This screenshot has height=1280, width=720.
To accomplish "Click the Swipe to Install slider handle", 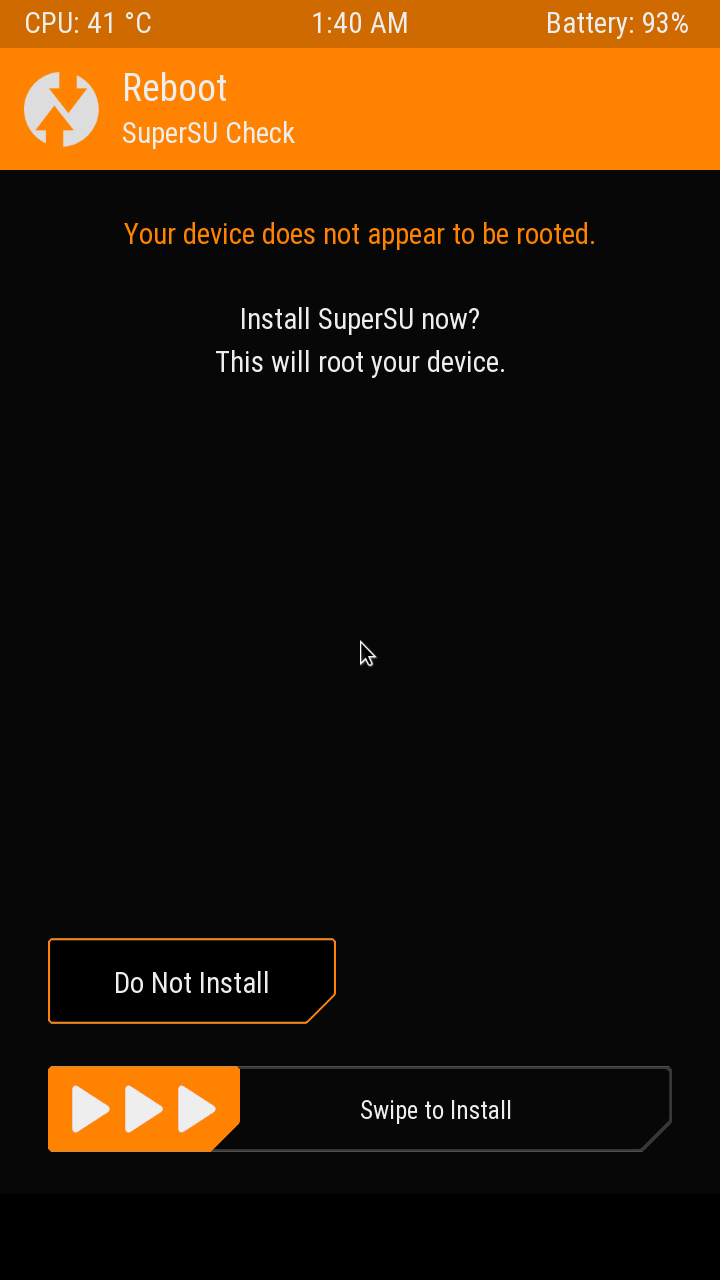I will coord(144,1109).
